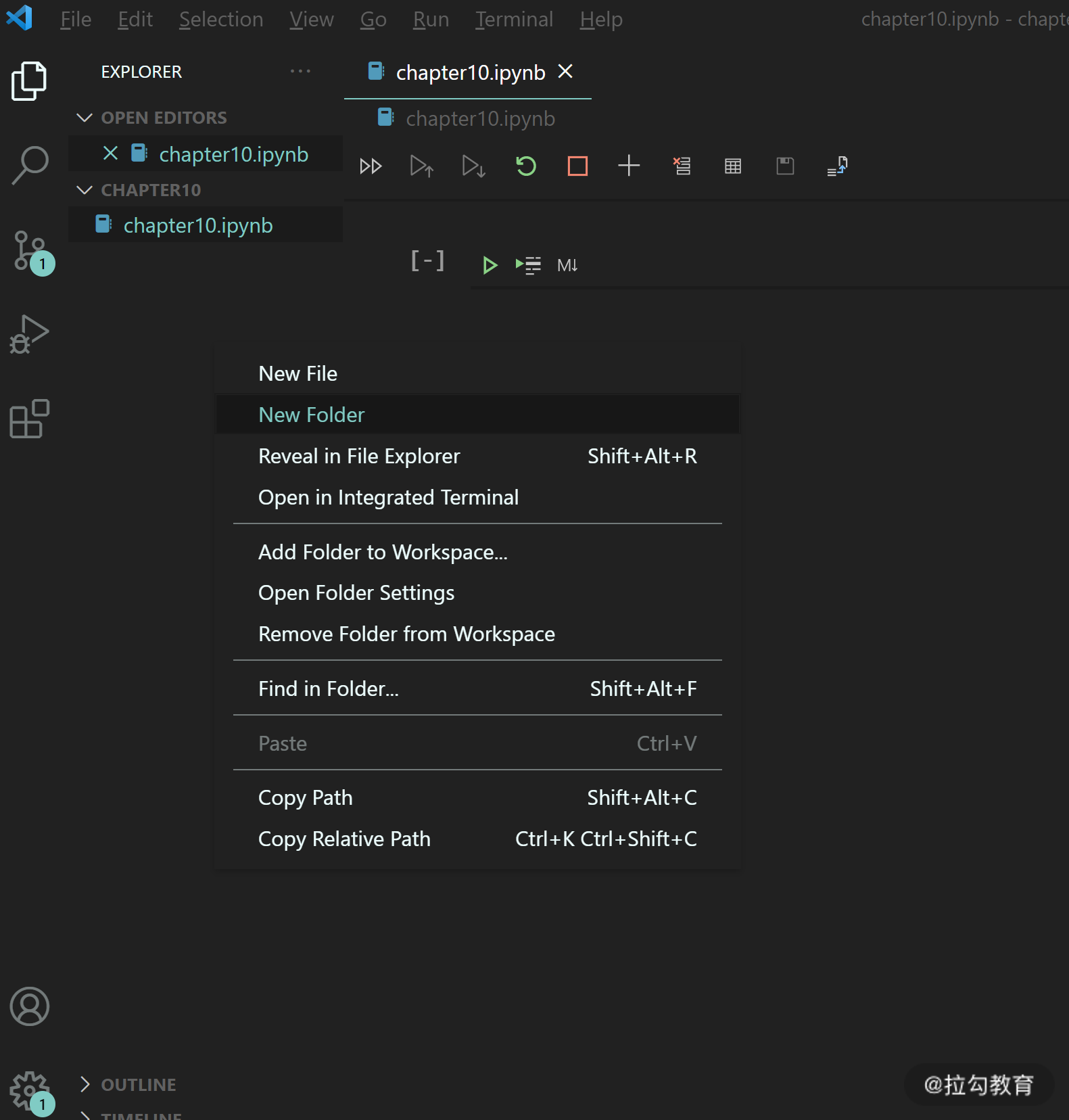This screenshot has height=1120, width=1069.
Task: Click the VS Code logo icon
Action: pyautogui.click(x=19, y=18)
